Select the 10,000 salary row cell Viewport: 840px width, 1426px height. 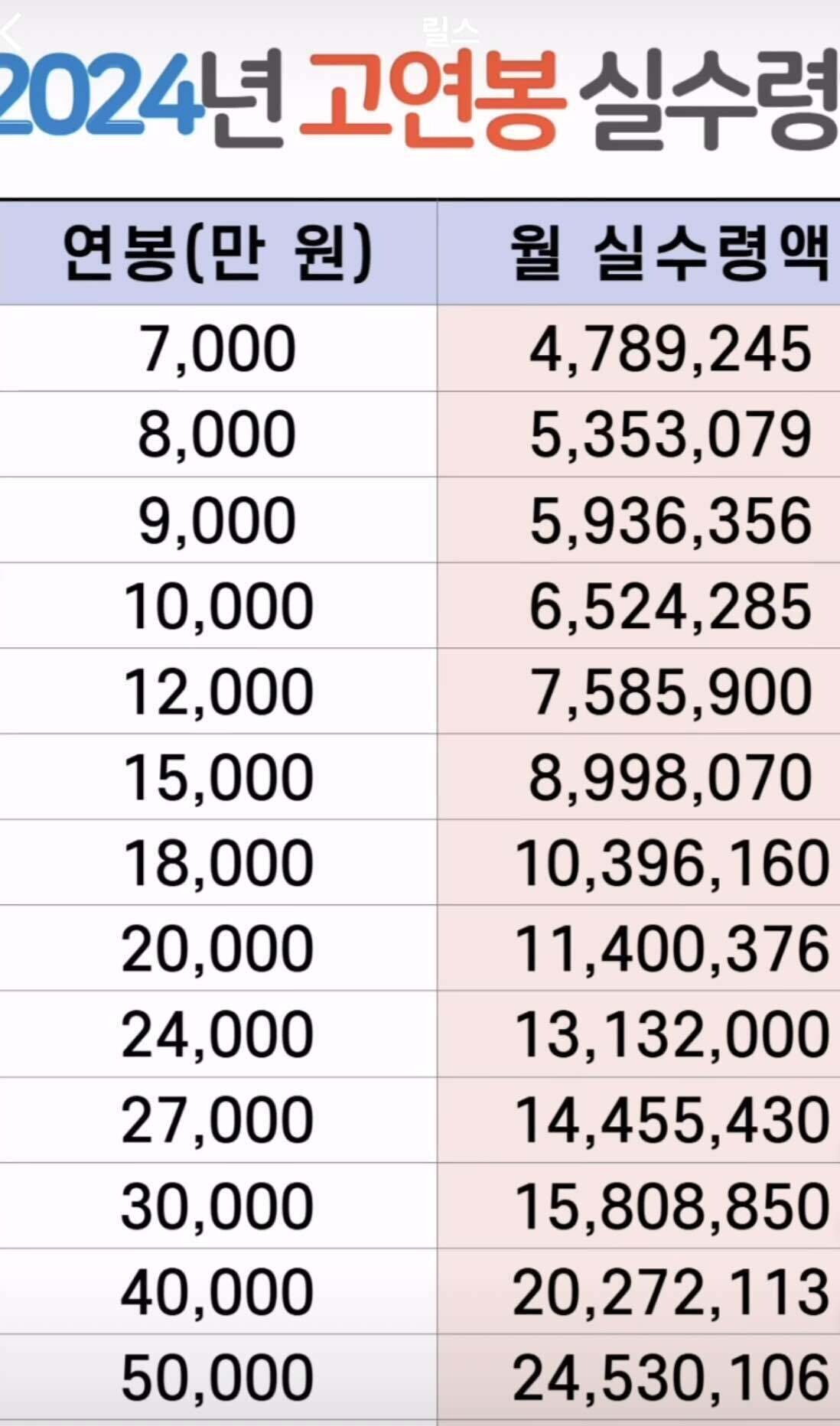(x=218, y=606)
